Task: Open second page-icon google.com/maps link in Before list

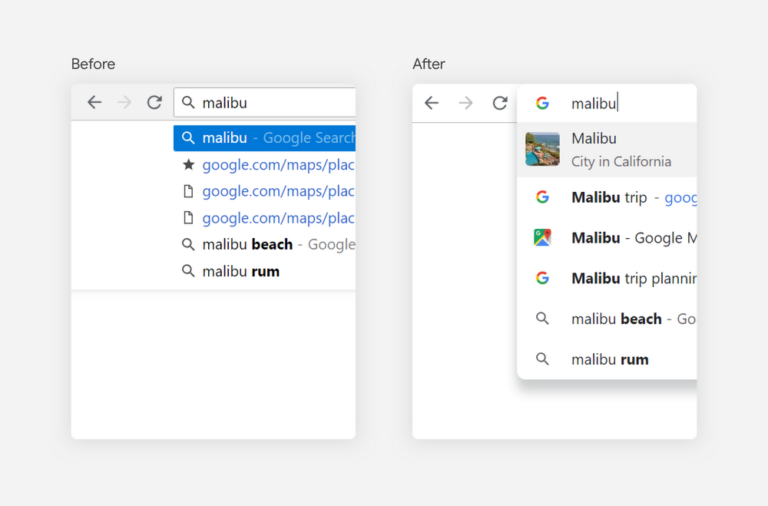Action: tap(278, 218)
